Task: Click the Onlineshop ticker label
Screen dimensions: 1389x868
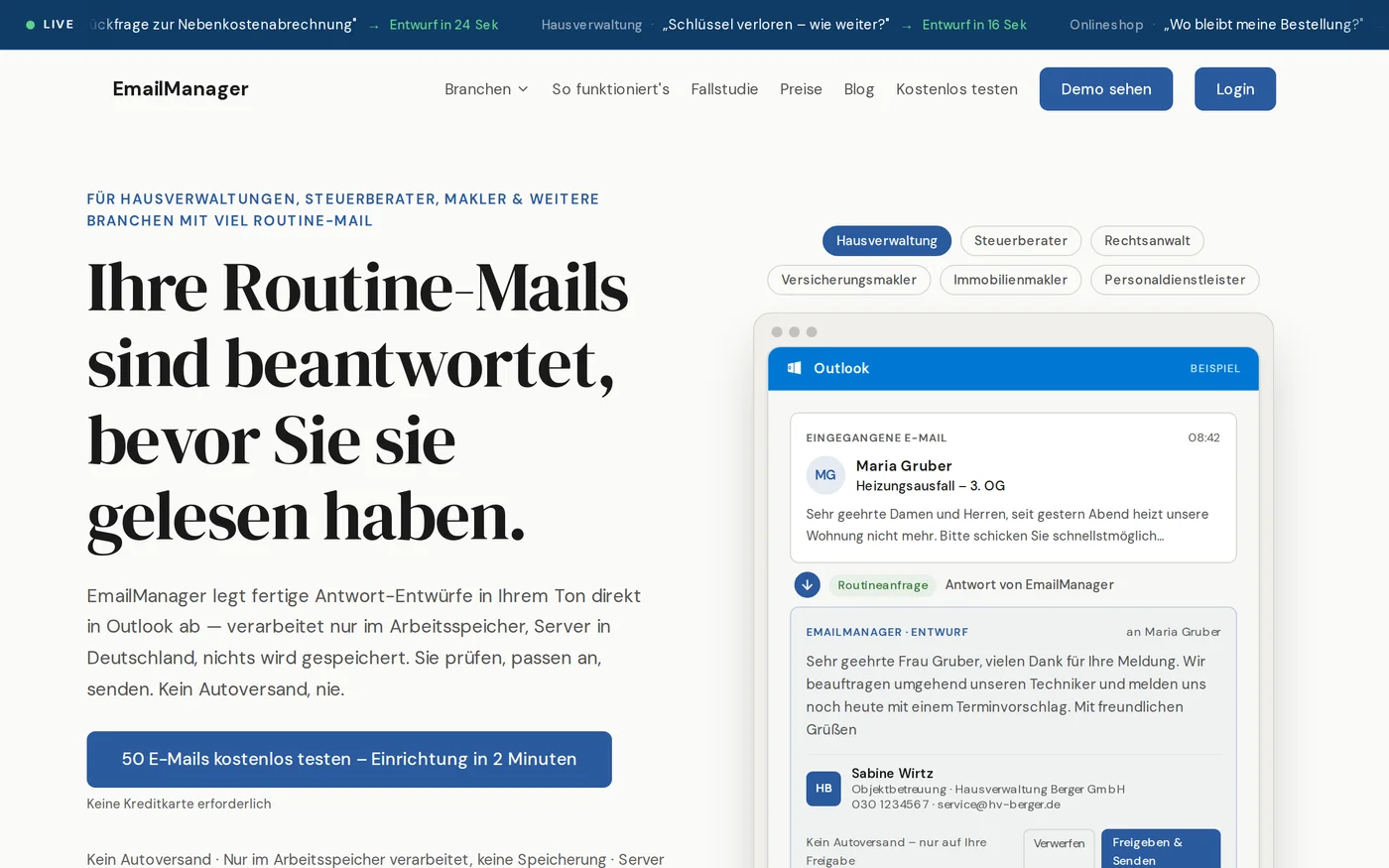Action: pyautogui.click(x=1106, y=25)
